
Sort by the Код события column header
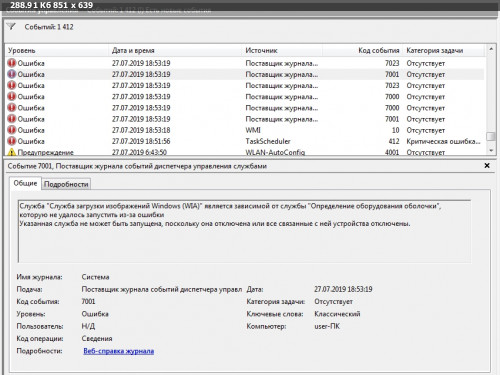[362, 50]
